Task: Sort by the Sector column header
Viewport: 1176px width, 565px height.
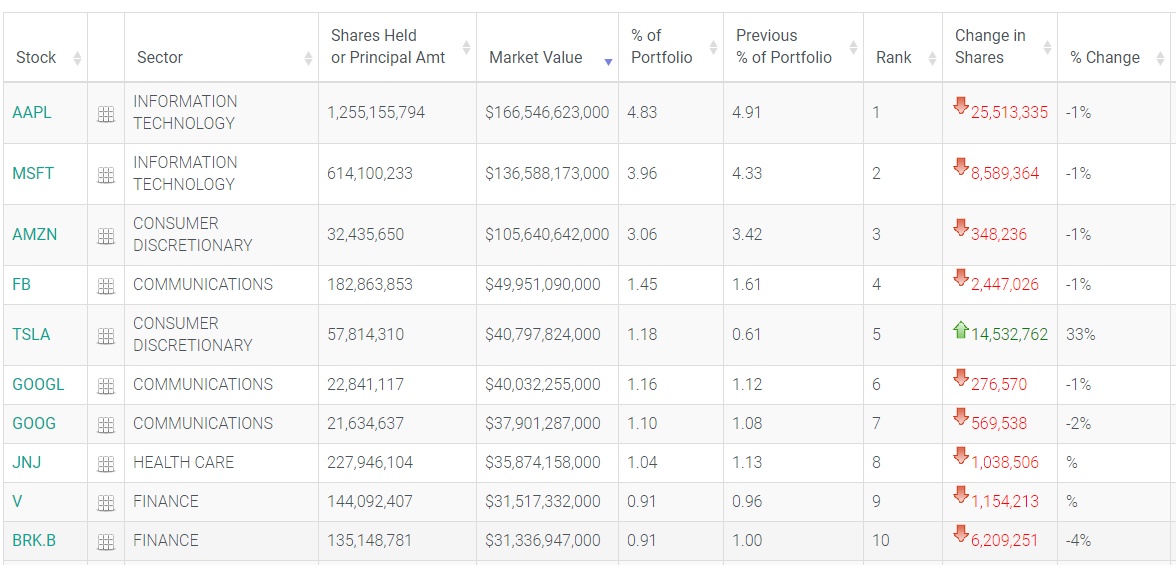Action: tap(160, 58)
